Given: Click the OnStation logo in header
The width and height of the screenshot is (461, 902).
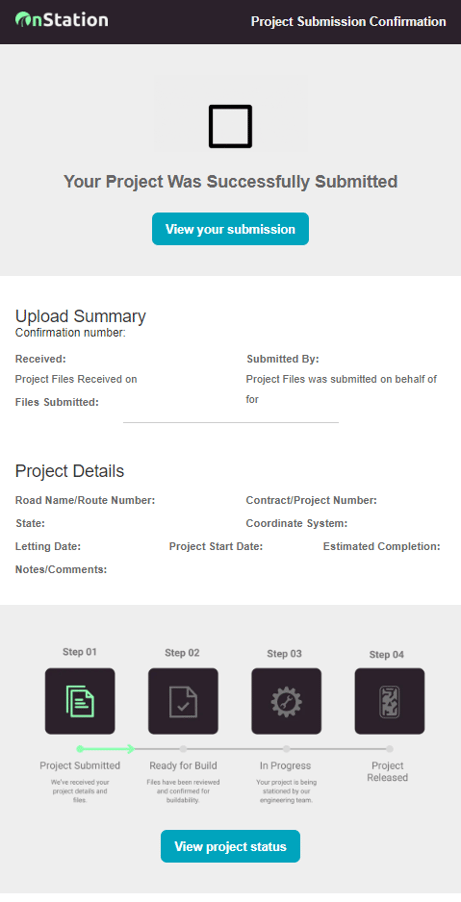Looking at the screenshot, I should [62, 20].
